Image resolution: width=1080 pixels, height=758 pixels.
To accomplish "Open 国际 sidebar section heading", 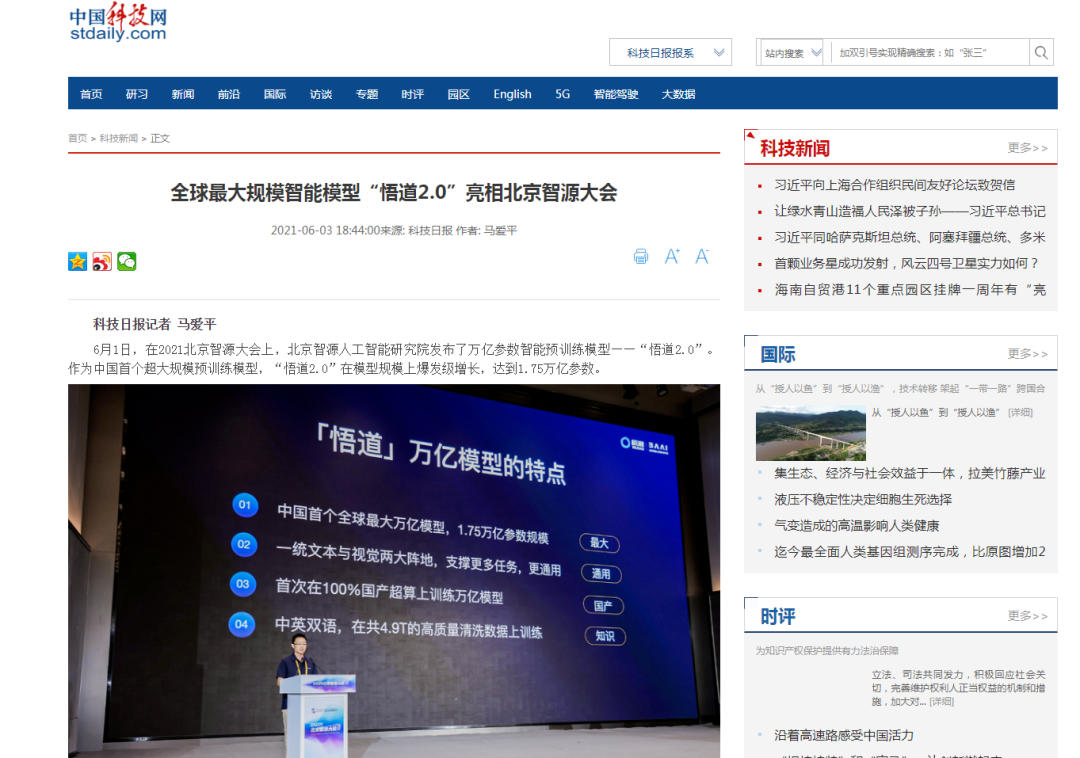I will pos(778,355).
